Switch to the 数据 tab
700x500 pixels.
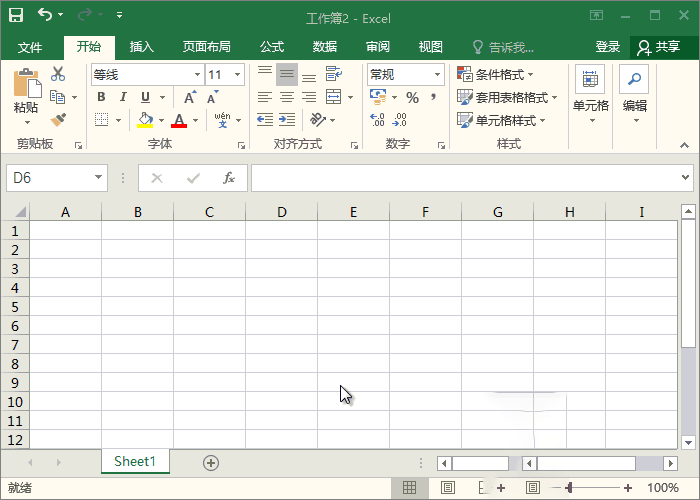pos(325,47)
